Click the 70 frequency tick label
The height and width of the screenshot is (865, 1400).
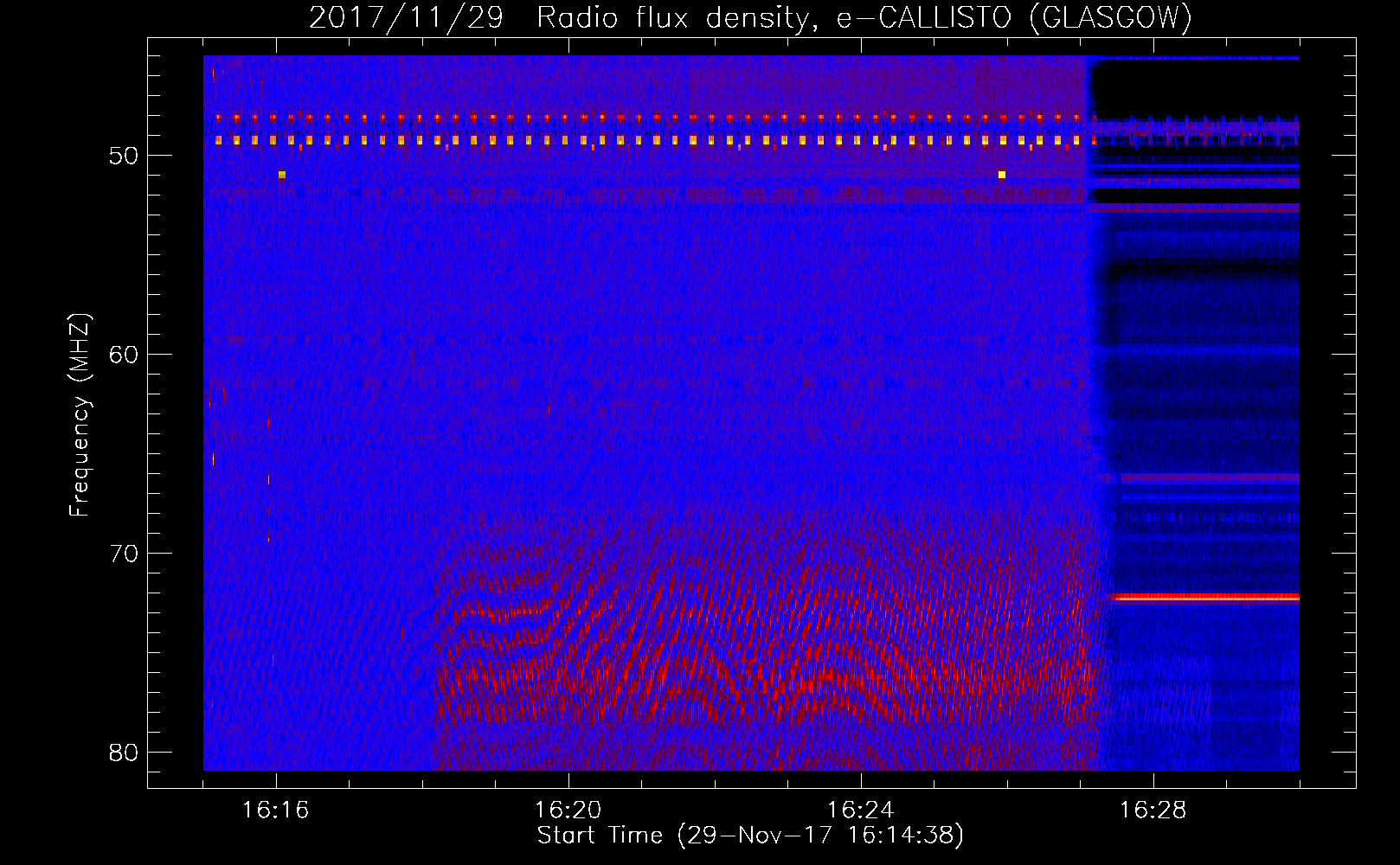point(125,554)
